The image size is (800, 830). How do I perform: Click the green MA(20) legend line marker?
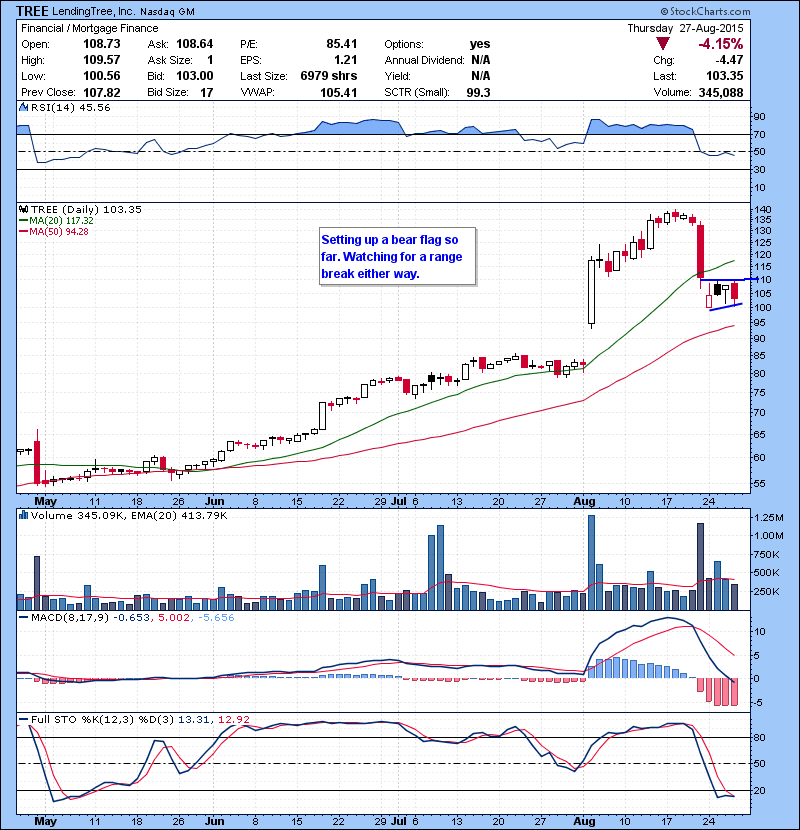click(x=23, y=221)
